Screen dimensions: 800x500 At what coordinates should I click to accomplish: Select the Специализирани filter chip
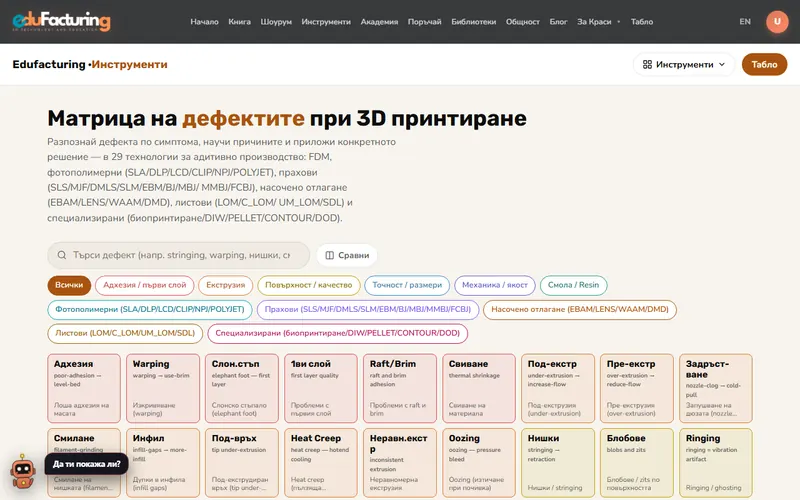(x=337, y=334)
